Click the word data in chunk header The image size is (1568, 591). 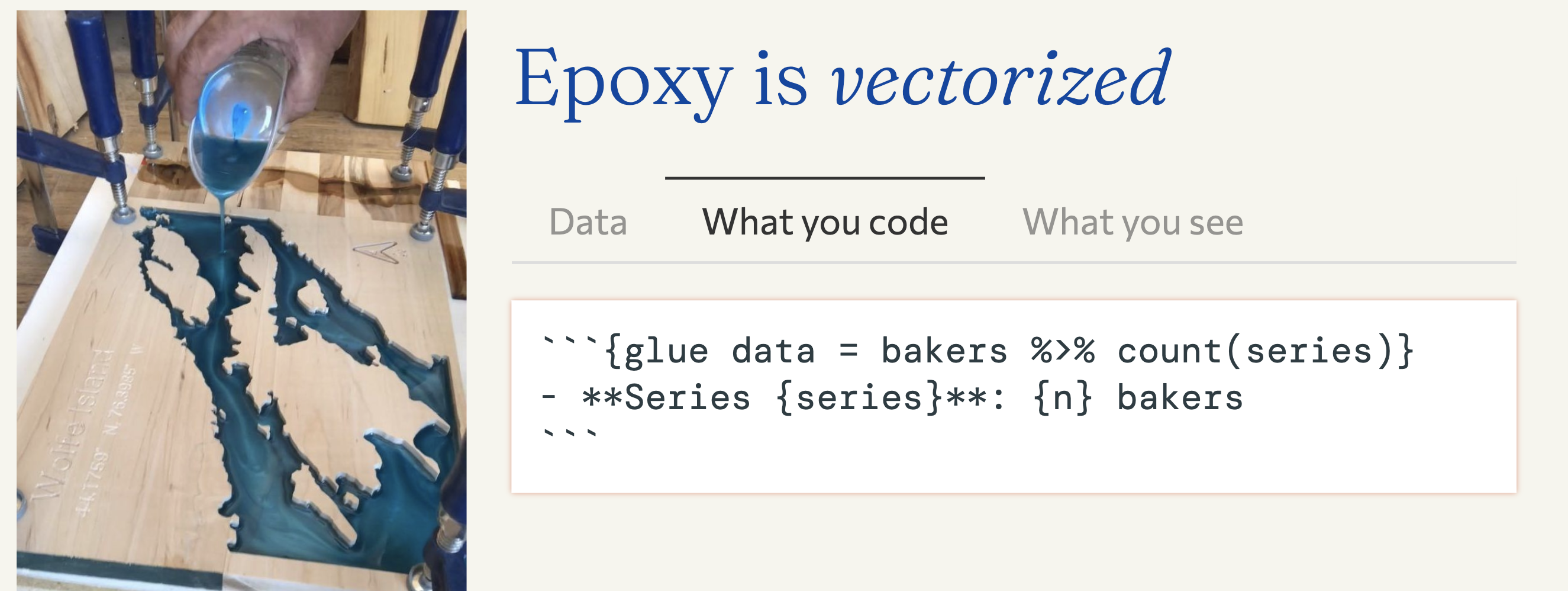[773, 352]
